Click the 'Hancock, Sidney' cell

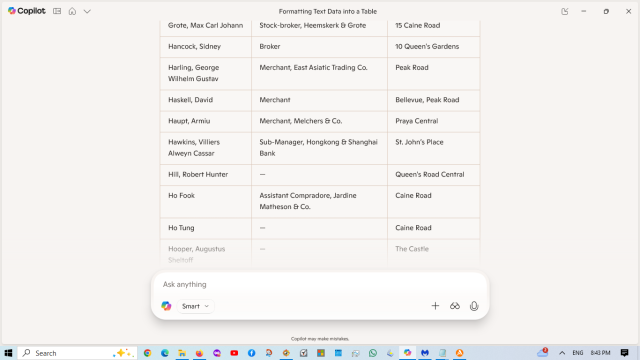click(x=206, y=47)
